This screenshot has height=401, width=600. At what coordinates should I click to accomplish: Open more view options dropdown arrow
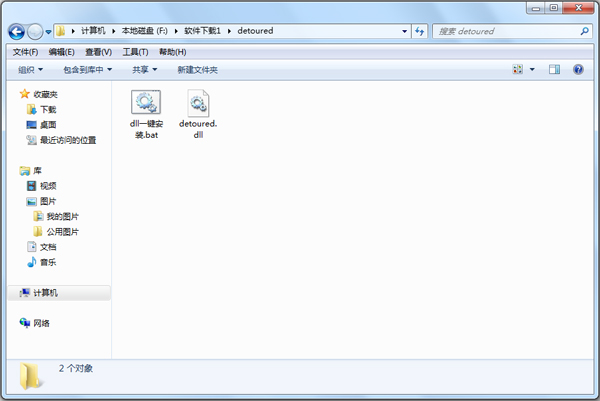[x=532, y=70]
